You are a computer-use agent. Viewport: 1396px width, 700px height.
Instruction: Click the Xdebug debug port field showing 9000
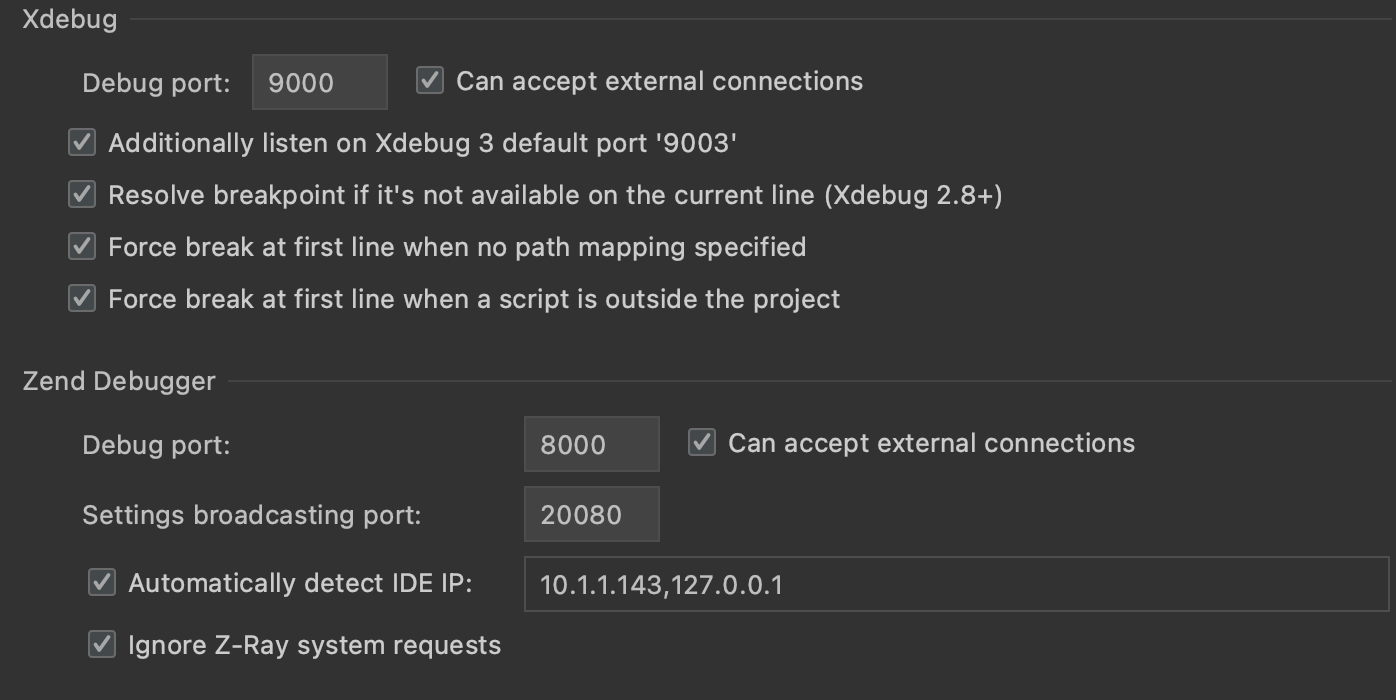(x=319, y=81)
